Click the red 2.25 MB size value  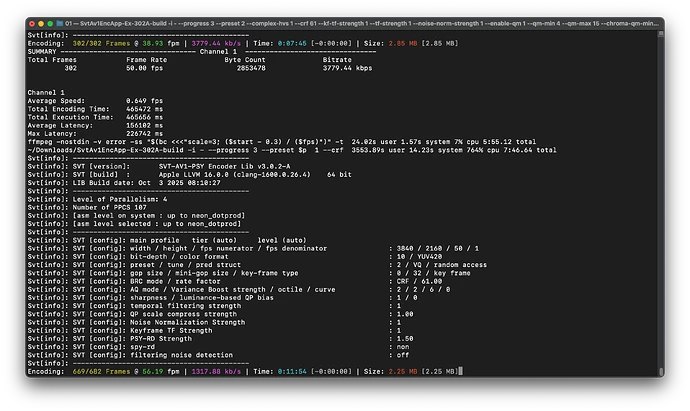pyautogui.click(x=403, y=371)
